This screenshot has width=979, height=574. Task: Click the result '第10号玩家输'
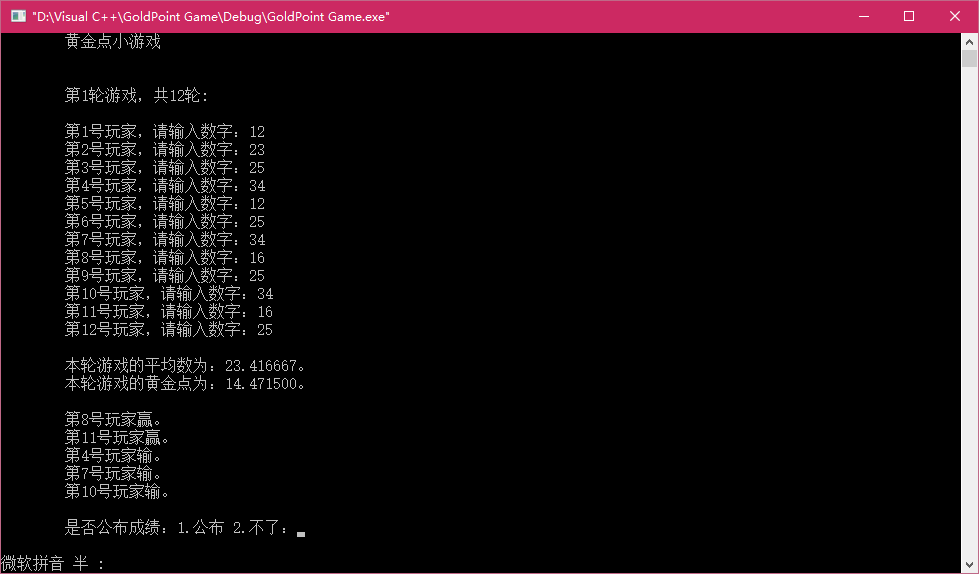pos(117,492)
